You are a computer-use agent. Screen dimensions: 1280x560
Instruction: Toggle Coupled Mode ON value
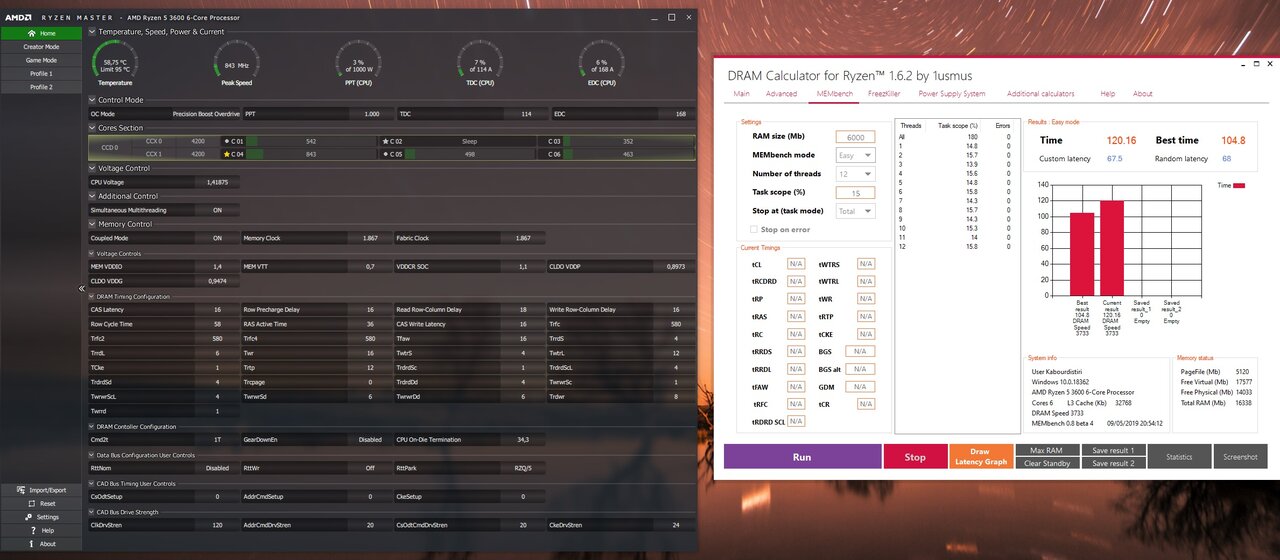[217, 238]
